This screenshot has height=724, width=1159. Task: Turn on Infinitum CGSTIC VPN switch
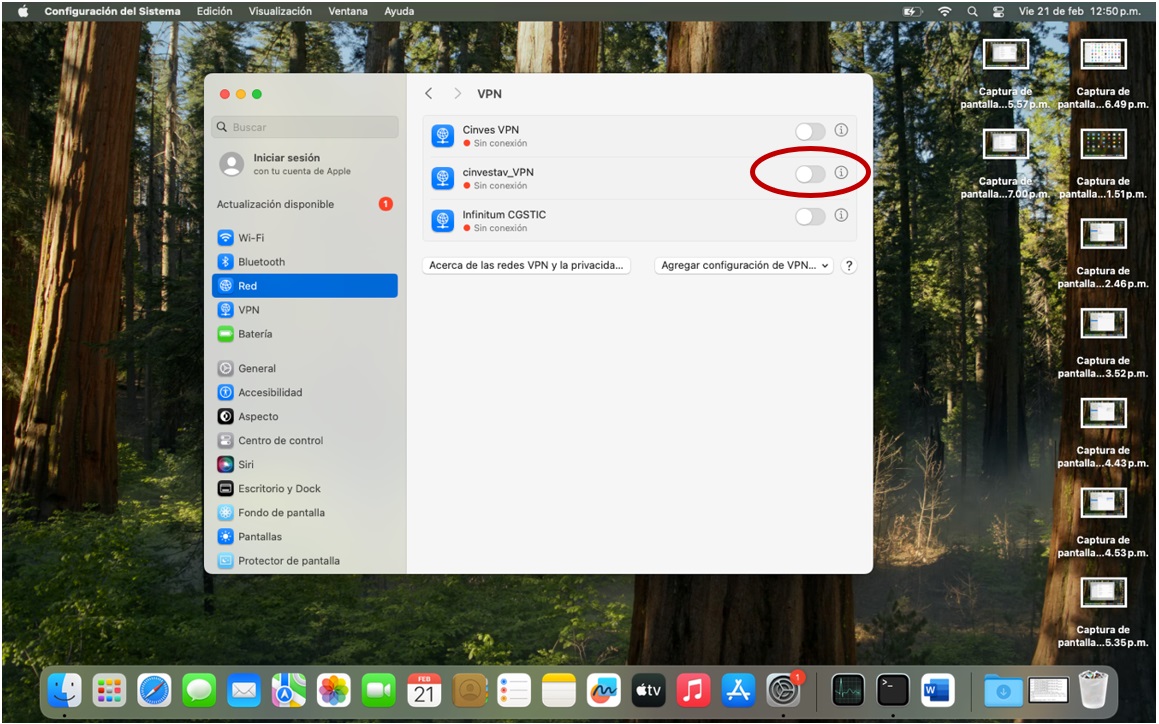click(x=810, y=216)
